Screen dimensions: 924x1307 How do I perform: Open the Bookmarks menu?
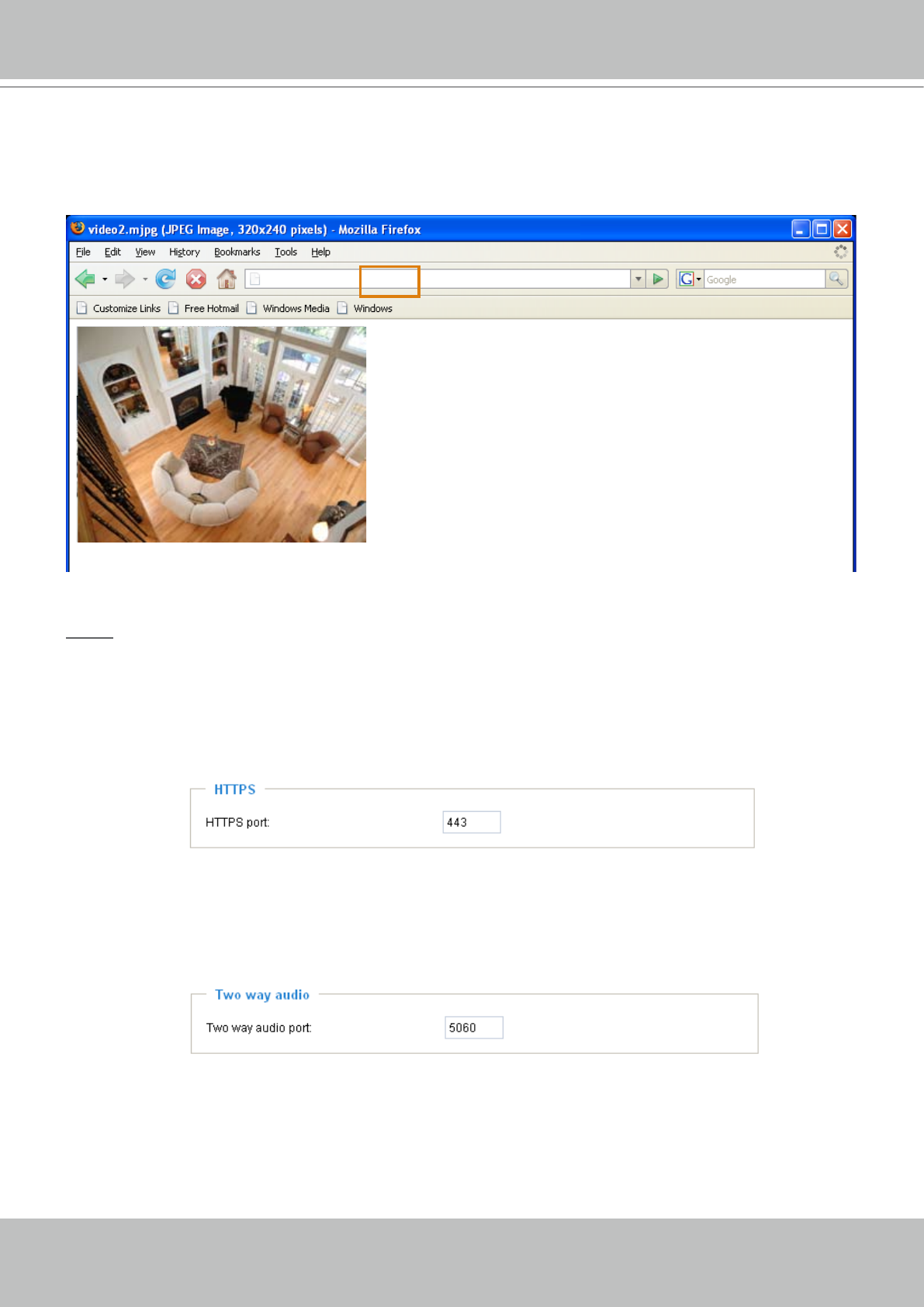click(x=237, y=252)
